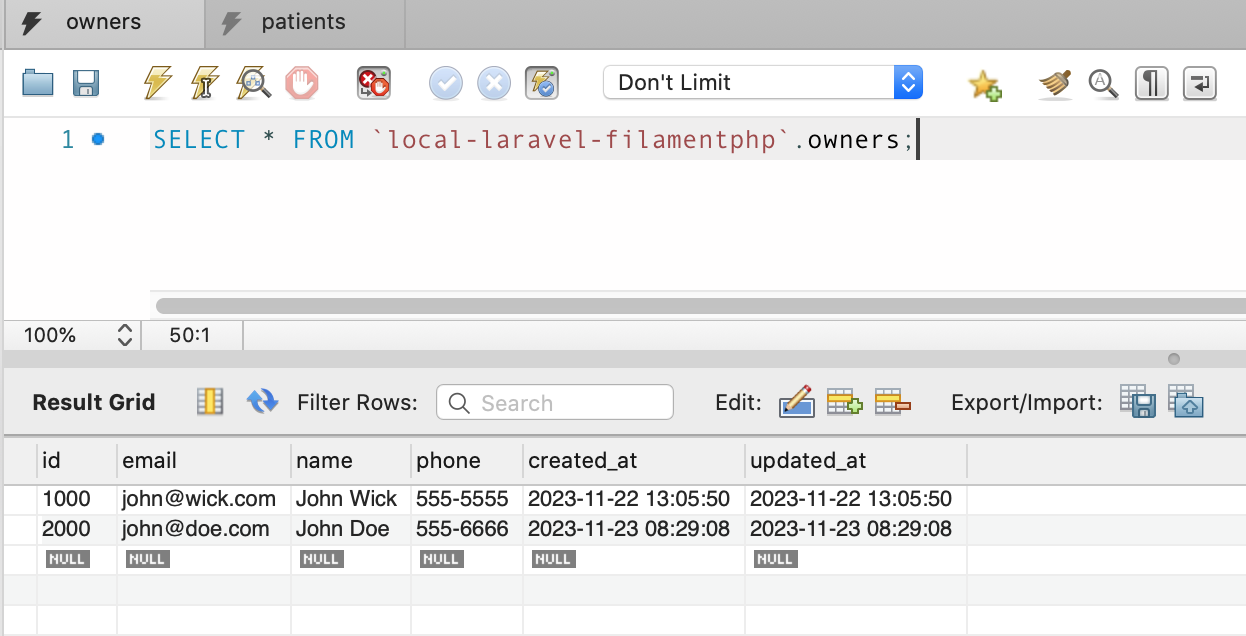1246x636 pixels.
Task: Open find panel magnifier icon
Action: 1103,83
